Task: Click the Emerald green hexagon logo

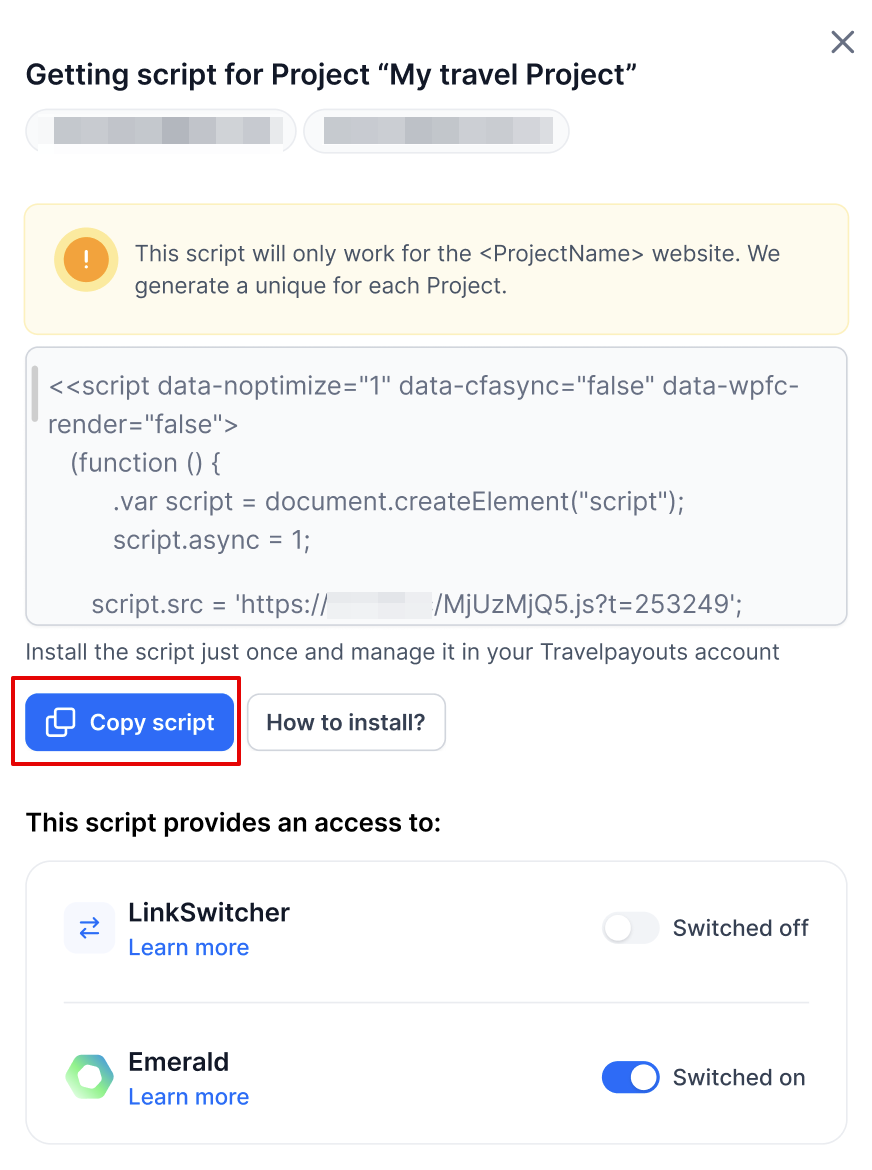Action: tap(90, 1078)
